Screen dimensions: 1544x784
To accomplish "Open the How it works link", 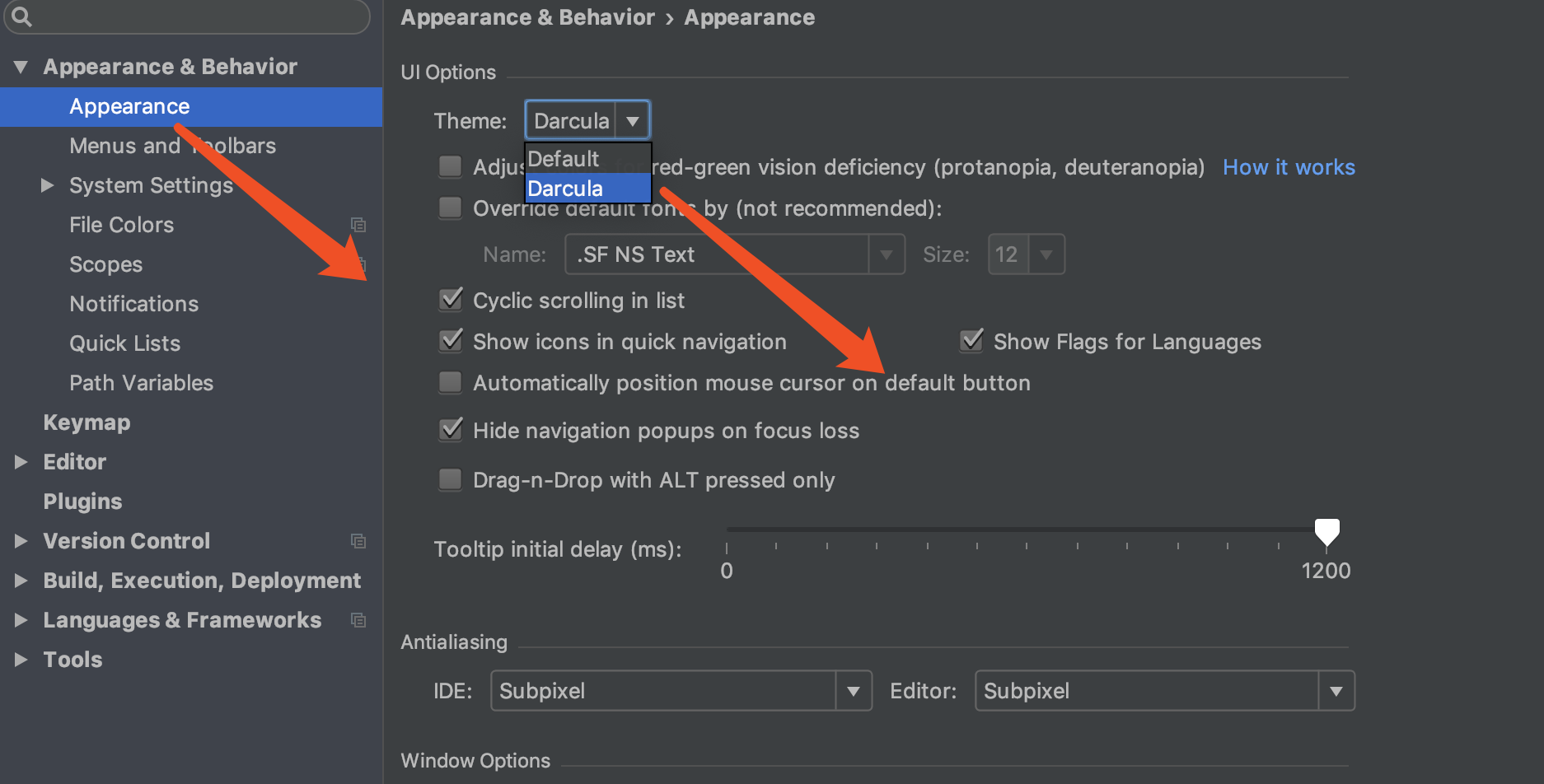I will click(x=1289, y=167).
